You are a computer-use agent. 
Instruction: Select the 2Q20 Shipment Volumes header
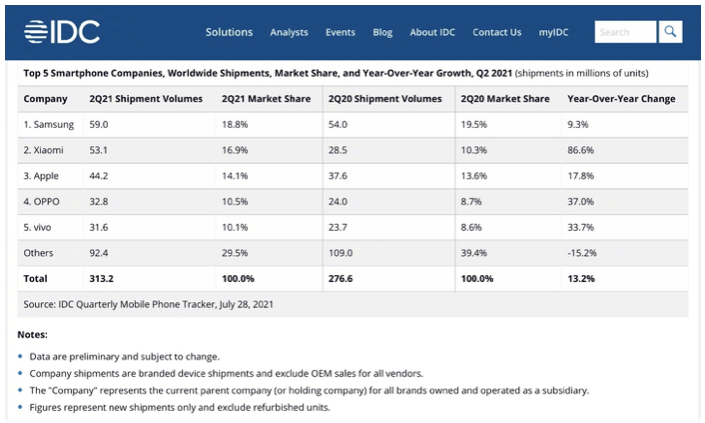[x=385, y=99]
